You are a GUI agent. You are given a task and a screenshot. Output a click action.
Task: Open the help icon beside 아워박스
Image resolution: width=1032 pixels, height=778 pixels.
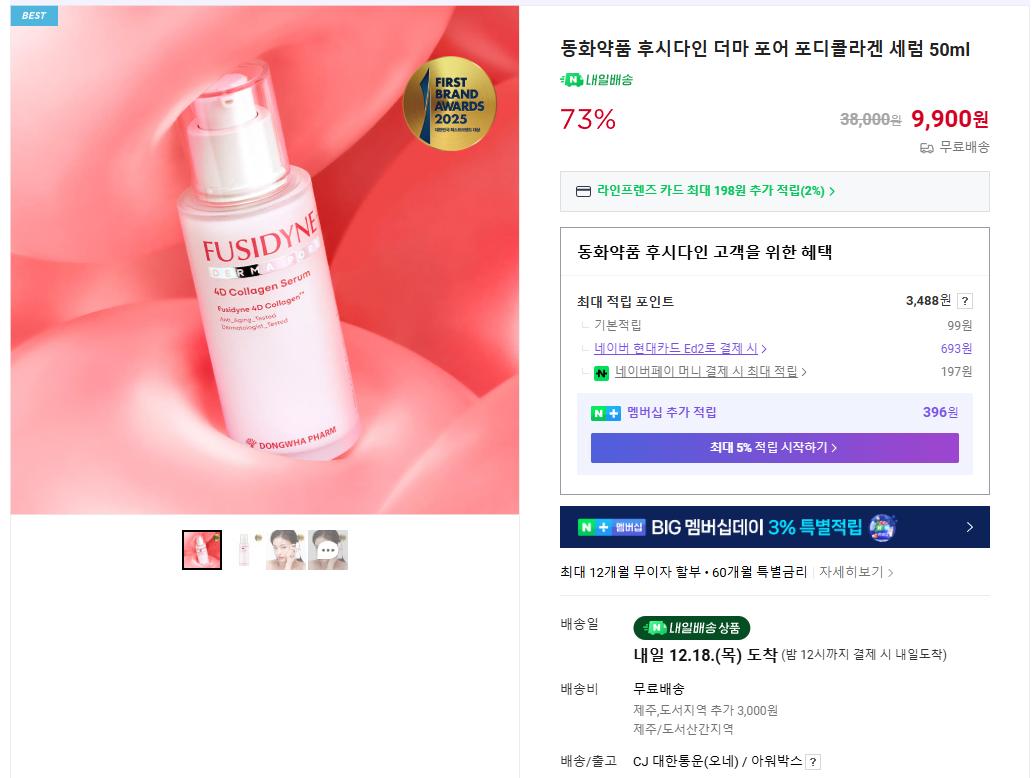813,762
